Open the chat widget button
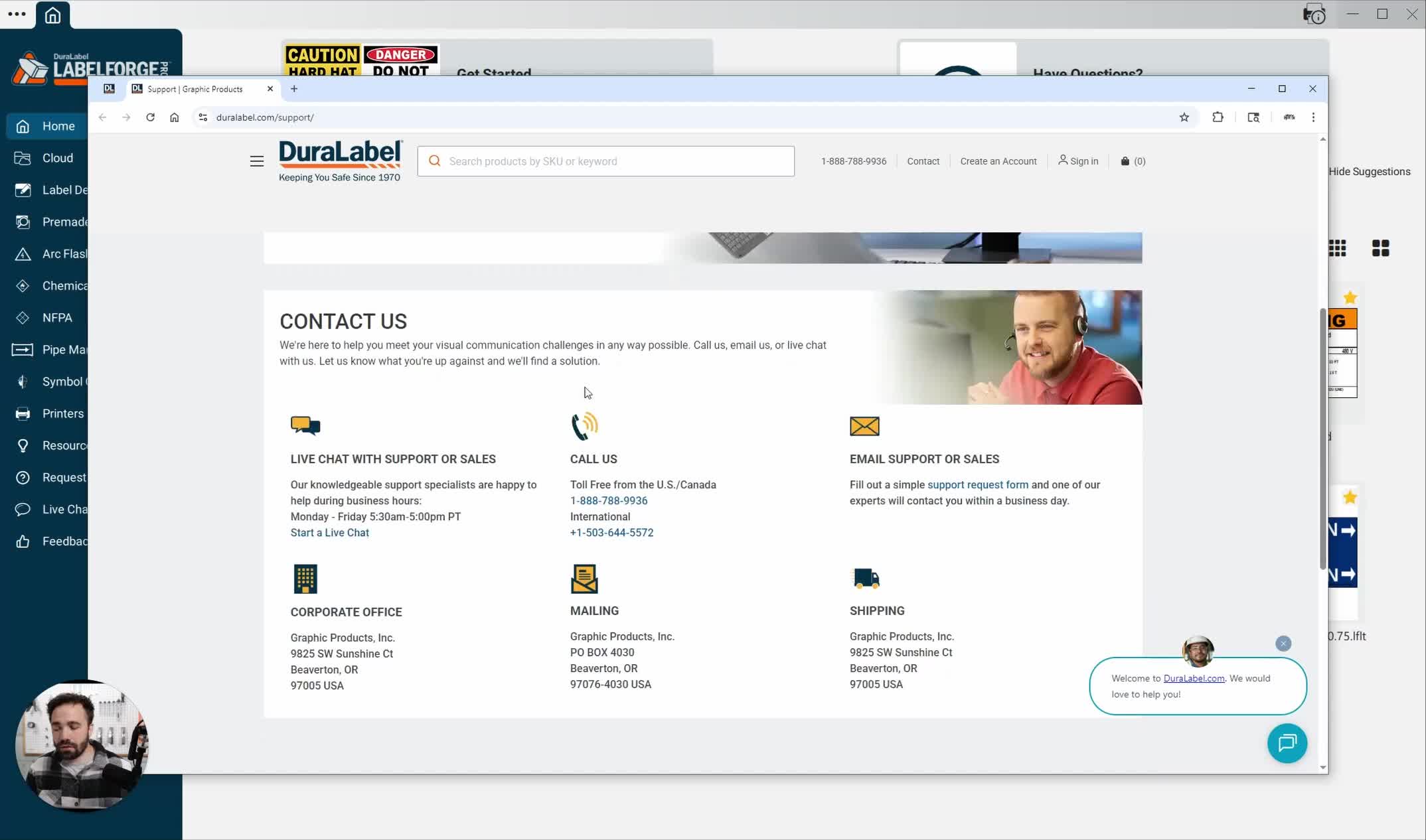The width and height of the screenshot is (1426, 840). click(1287, 743)
